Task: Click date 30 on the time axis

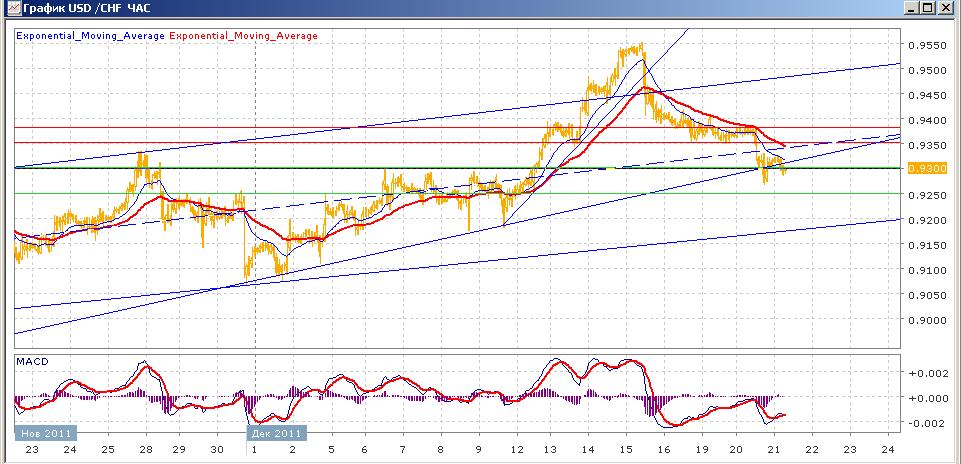Action: 216,449
